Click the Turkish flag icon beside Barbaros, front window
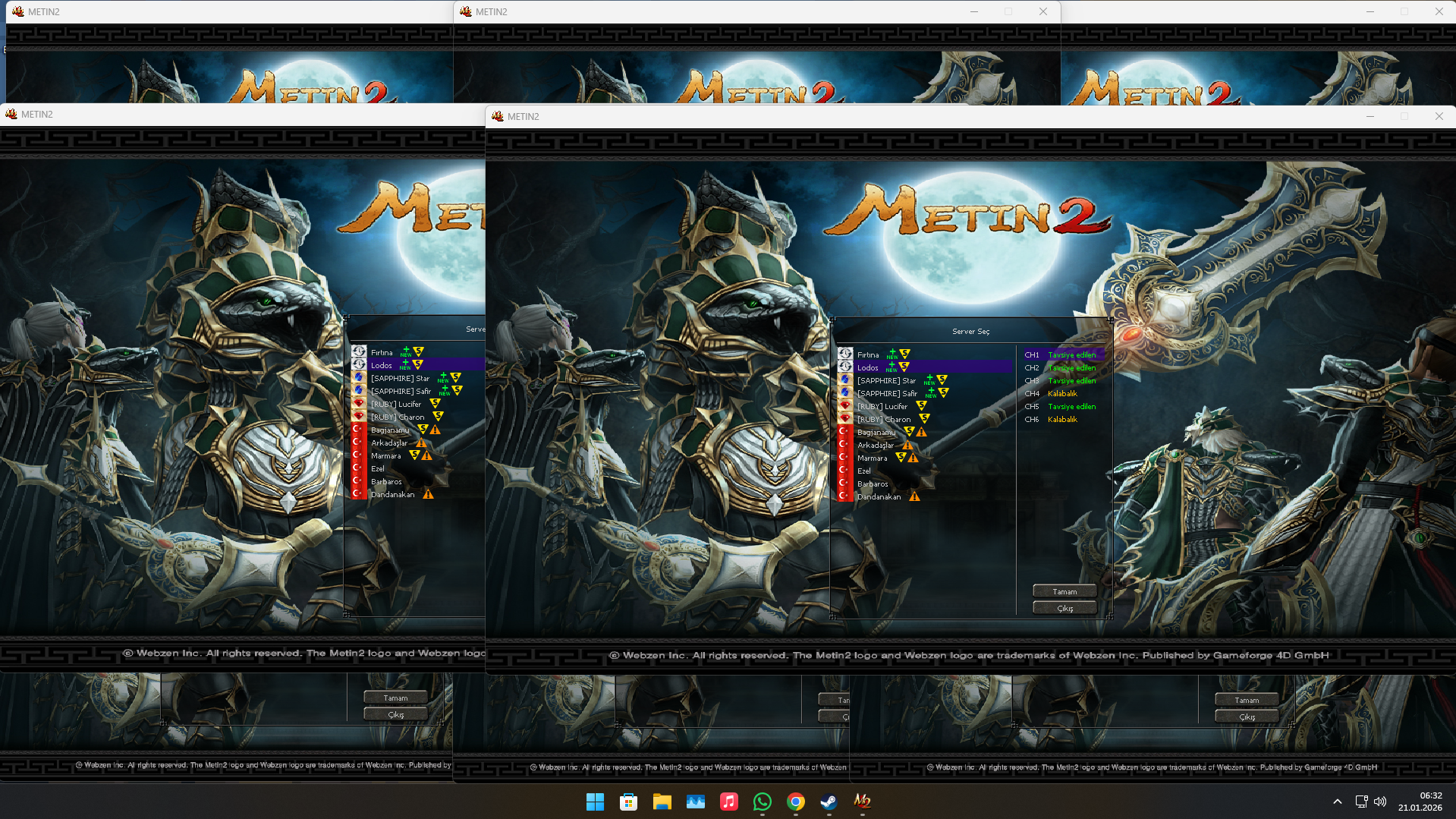 click(845, 484)
